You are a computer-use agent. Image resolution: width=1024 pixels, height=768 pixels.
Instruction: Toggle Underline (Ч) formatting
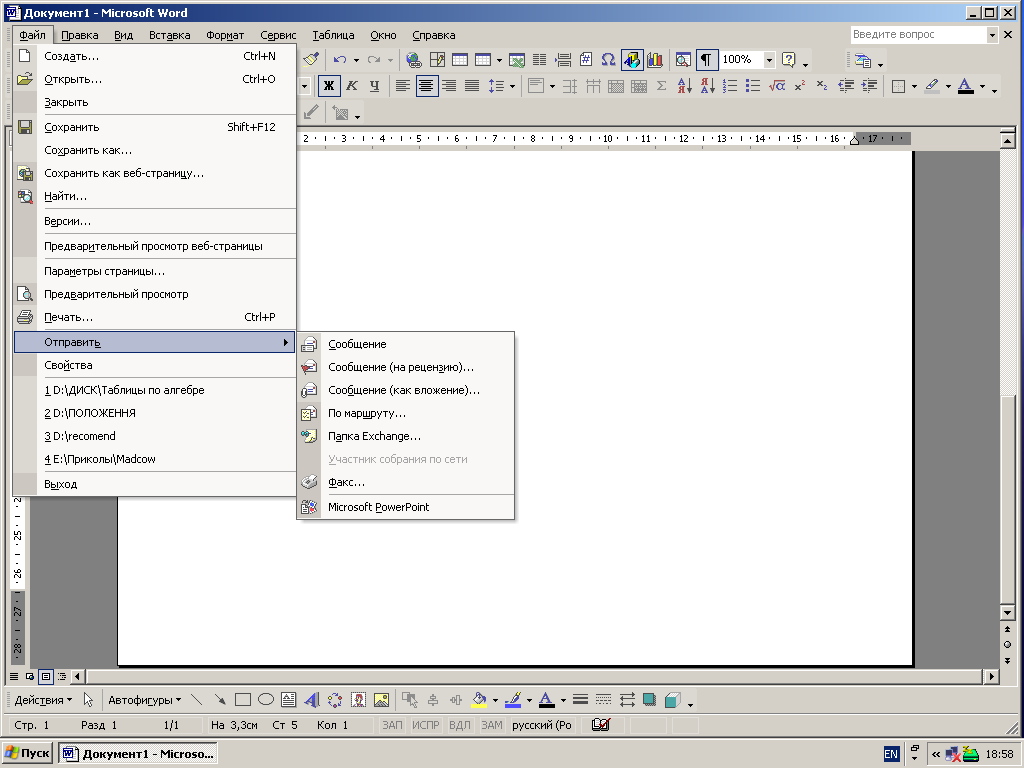[374, 86]
